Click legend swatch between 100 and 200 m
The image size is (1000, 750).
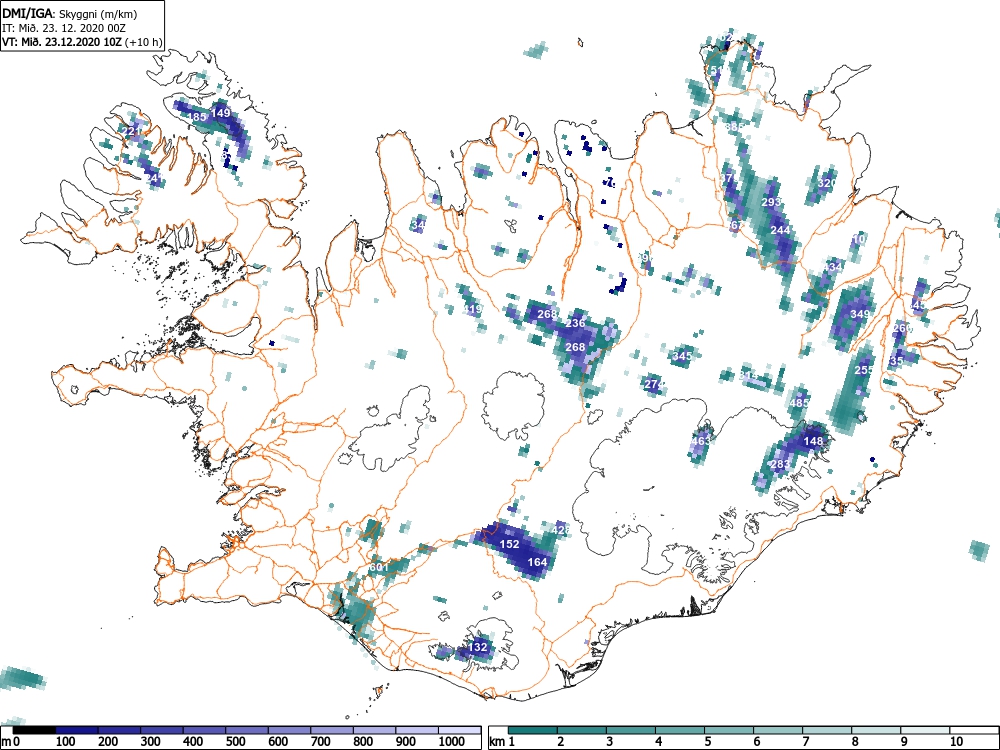77,730
